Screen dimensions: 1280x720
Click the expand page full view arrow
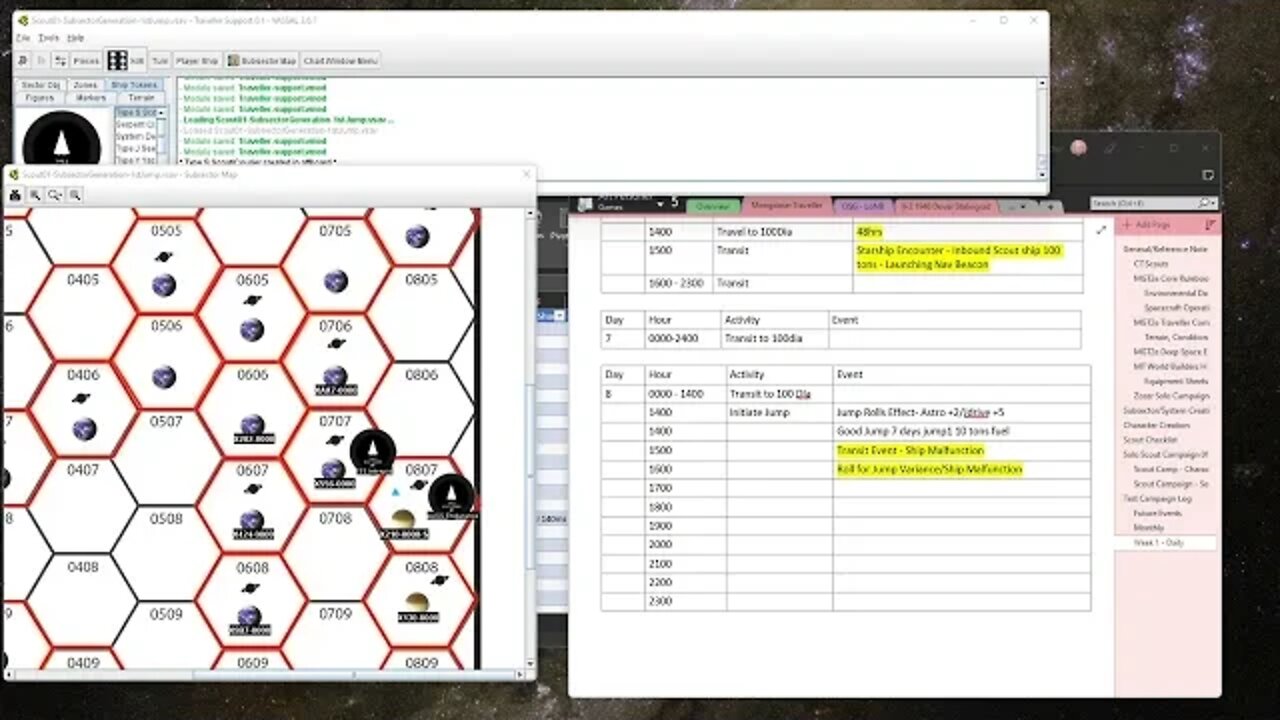coord(1101,229)
